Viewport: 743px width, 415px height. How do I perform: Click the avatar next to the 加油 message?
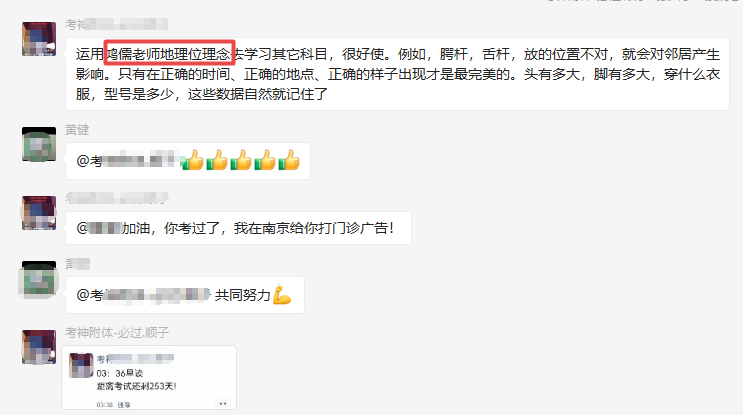[x=39, y=213]
